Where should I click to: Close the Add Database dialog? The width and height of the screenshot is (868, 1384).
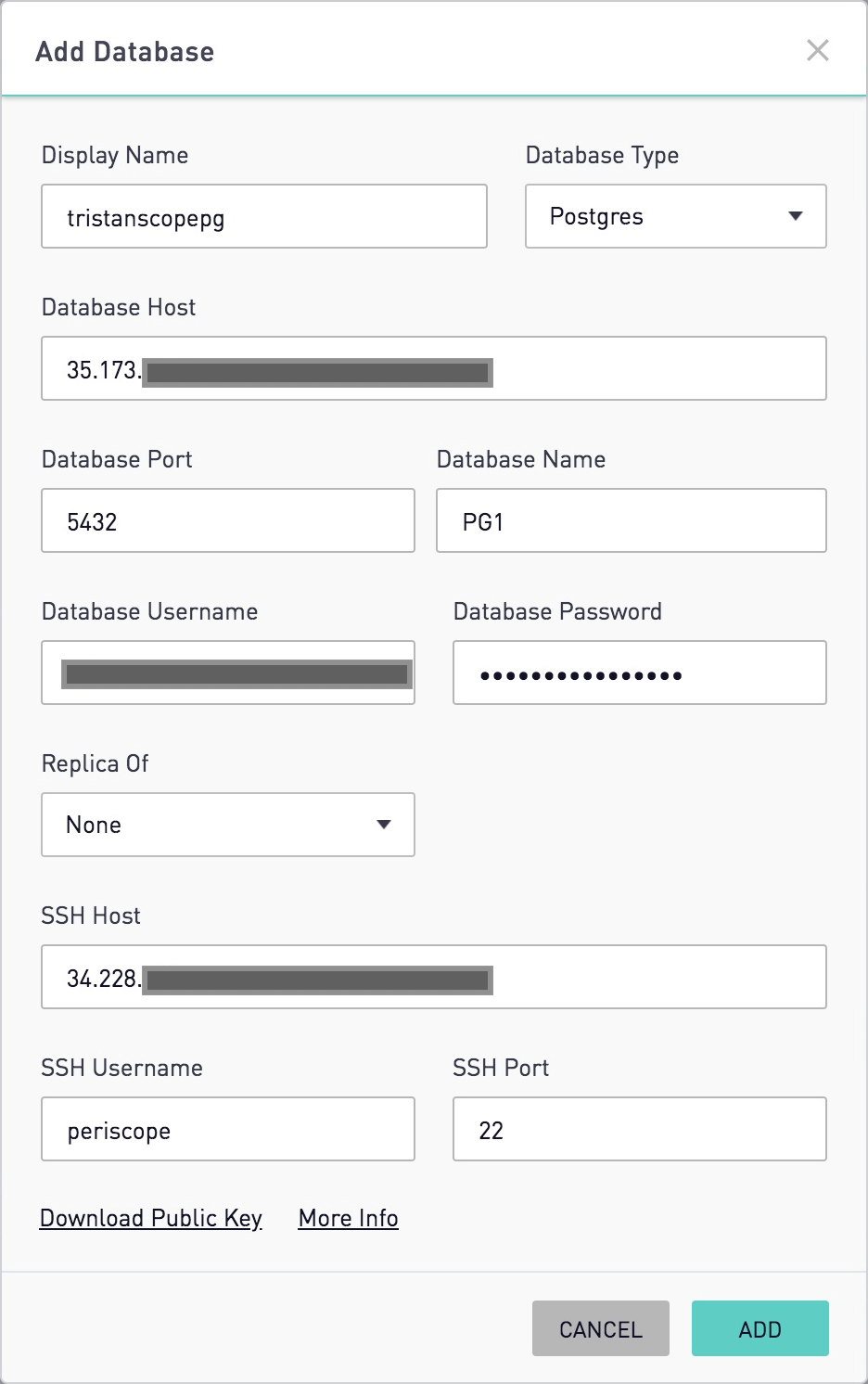(x=817, y=50)
